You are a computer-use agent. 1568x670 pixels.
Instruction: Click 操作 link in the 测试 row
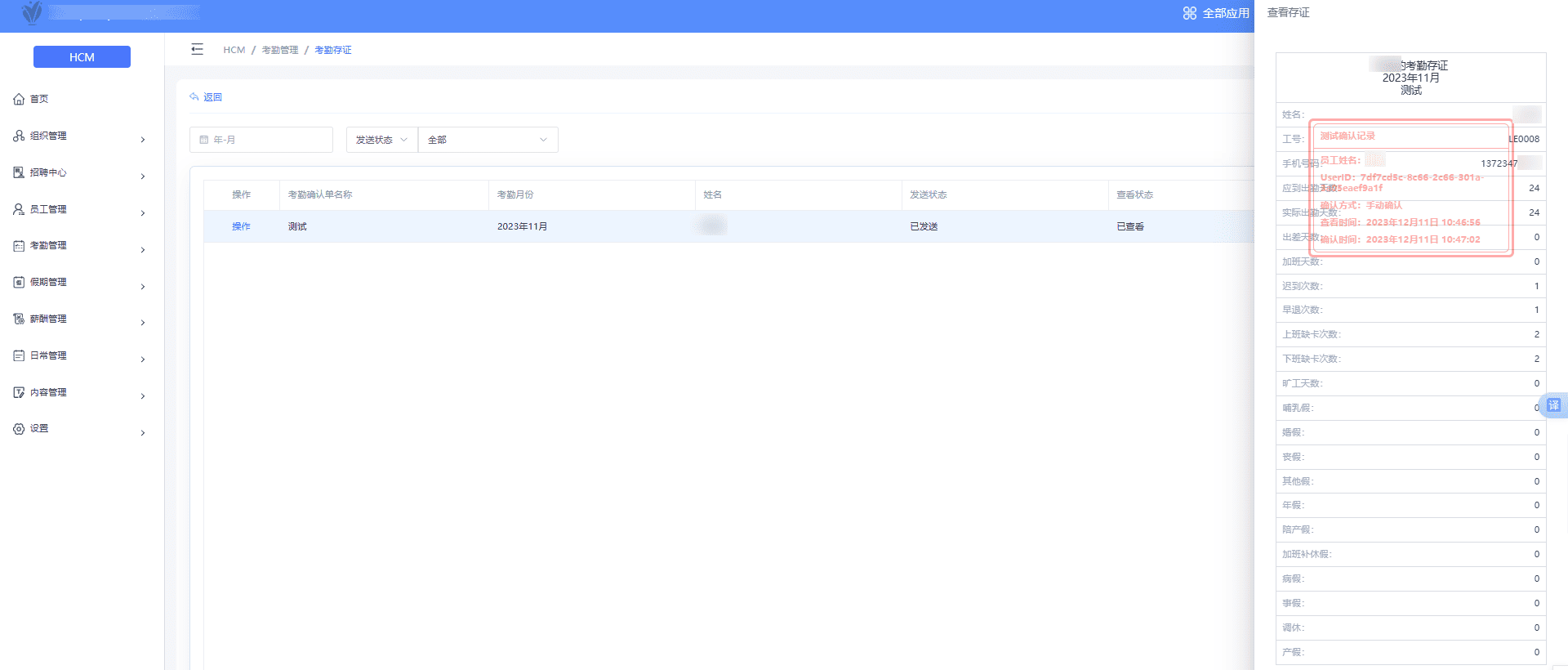point(241,226)
